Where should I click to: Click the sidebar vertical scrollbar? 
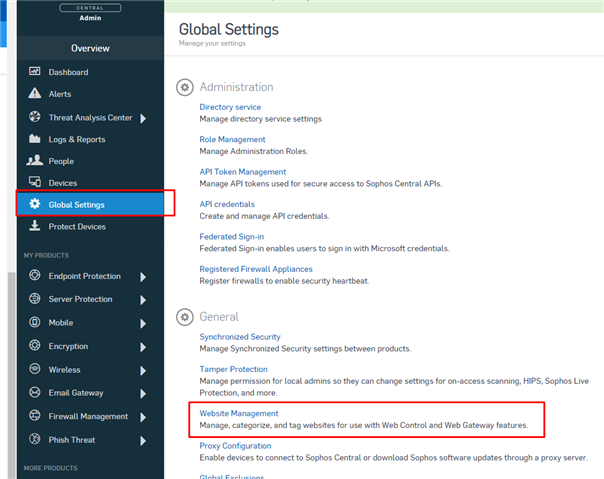click(12, 376)
